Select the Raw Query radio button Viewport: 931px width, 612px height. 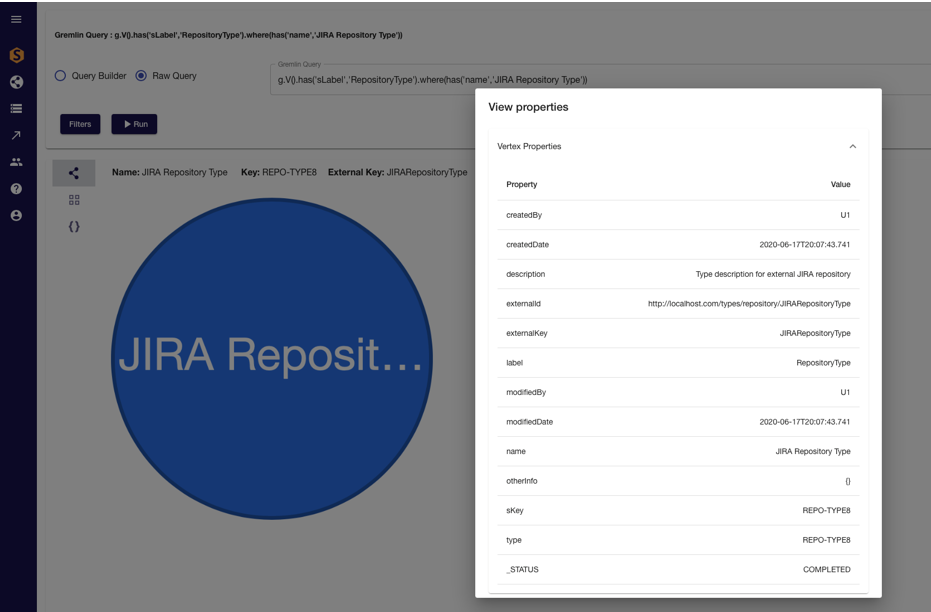point(143,75)
